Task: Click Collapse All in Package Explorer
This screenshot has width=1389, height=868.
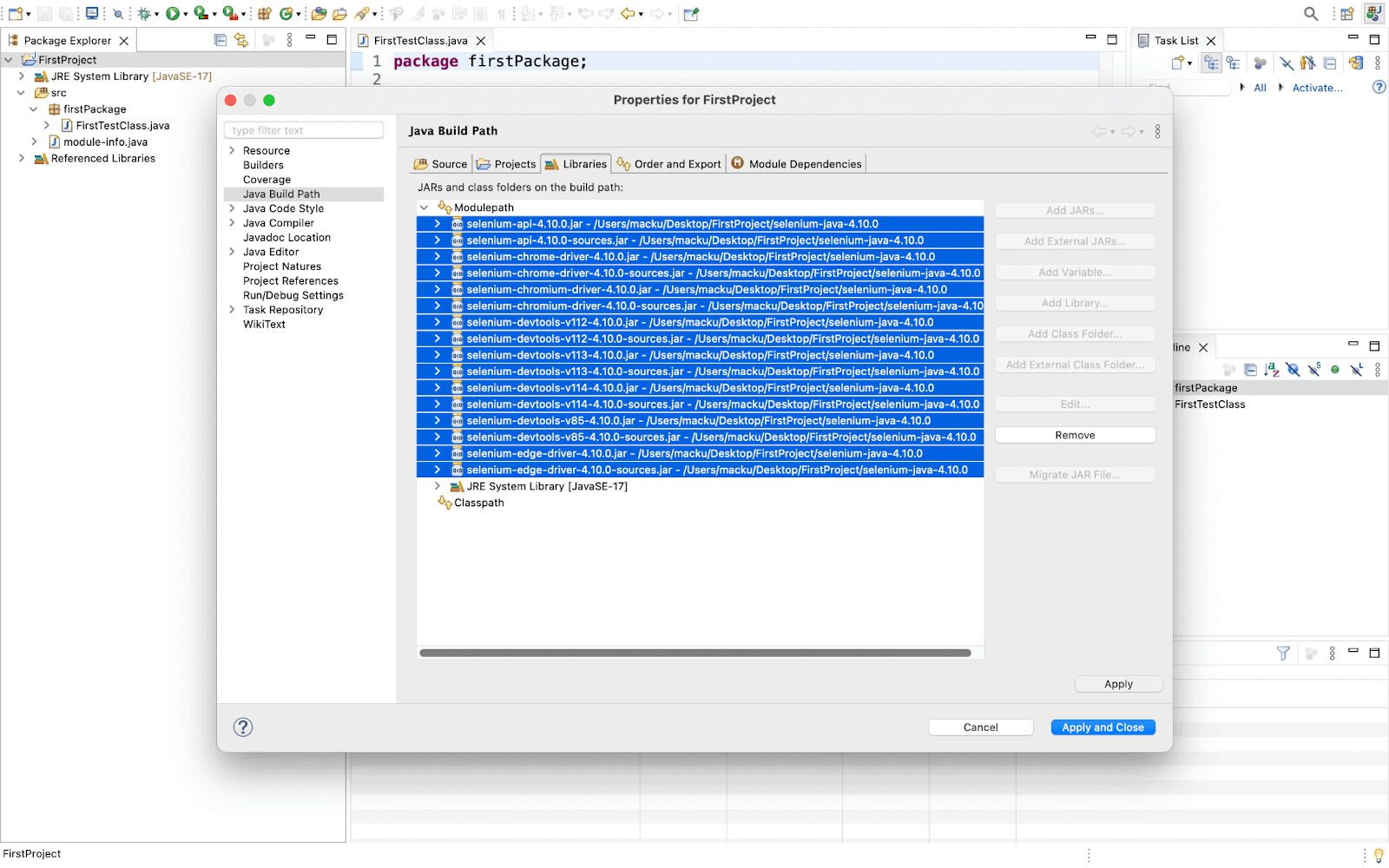Action: (x=221, y=40)
